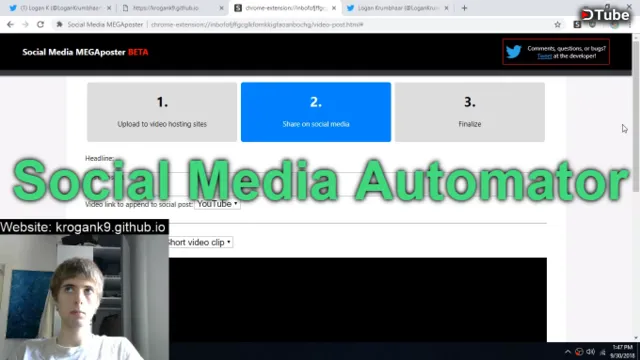Click the browser address bar URL

click(257, 24)
